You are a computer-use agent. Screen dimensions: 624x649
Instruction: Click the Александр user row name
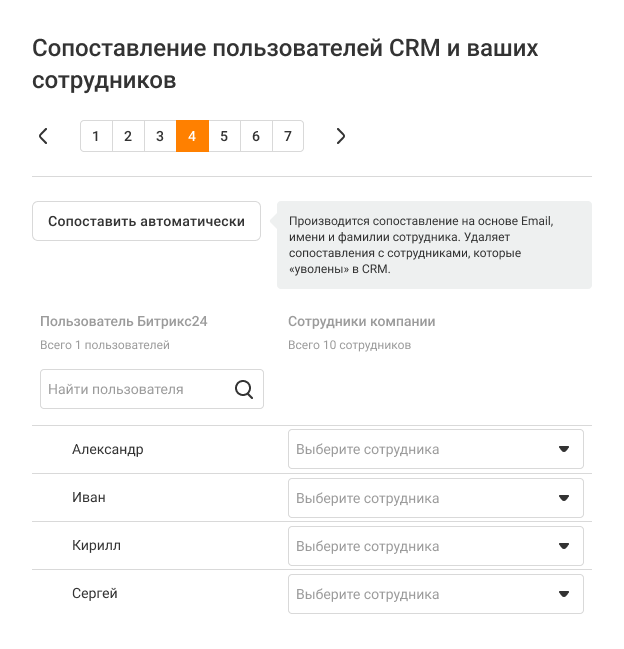coord(108,450)
